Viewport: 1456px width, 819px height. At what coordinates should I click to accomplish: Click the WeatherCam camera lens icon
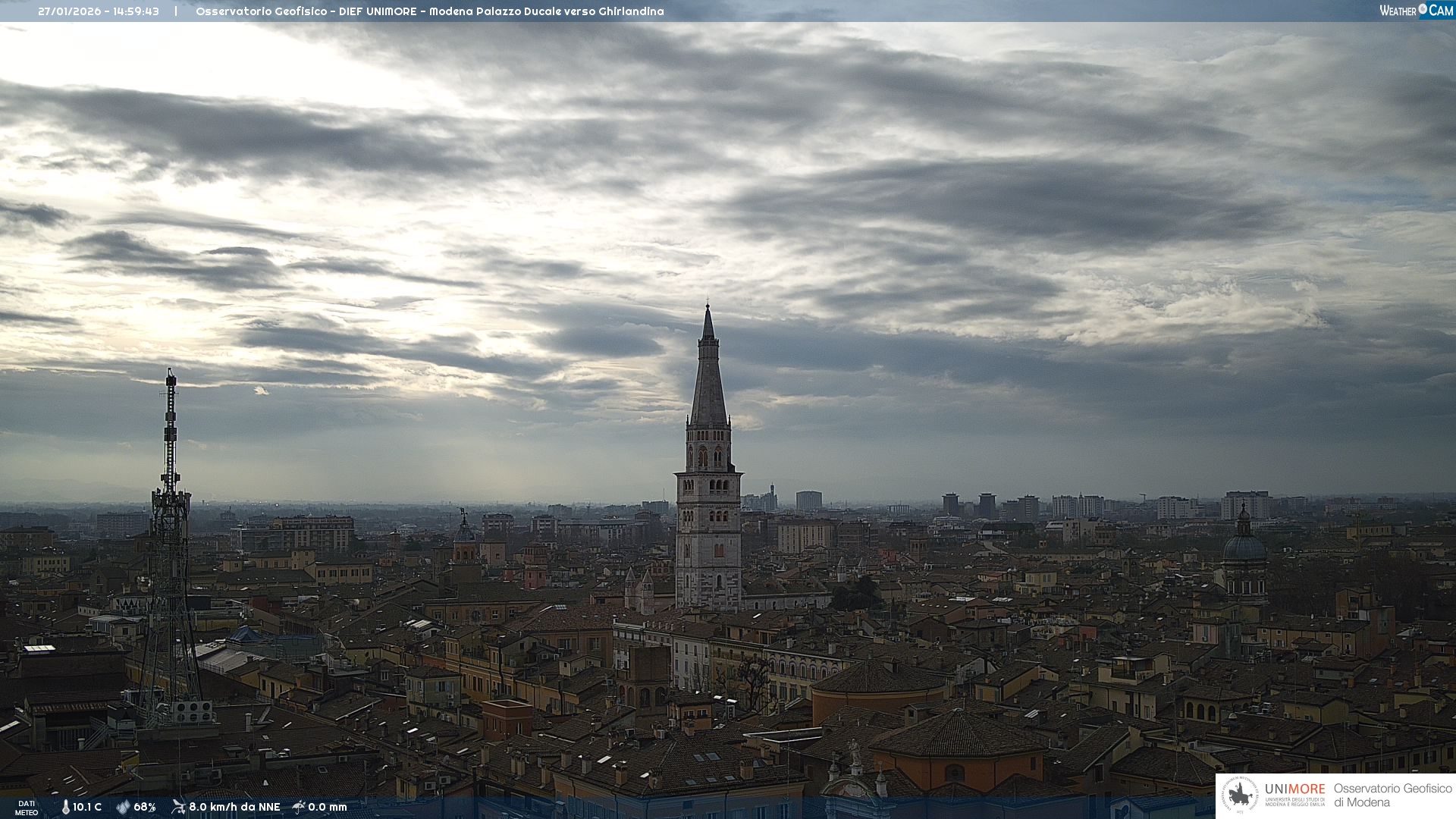(1423, 9)
